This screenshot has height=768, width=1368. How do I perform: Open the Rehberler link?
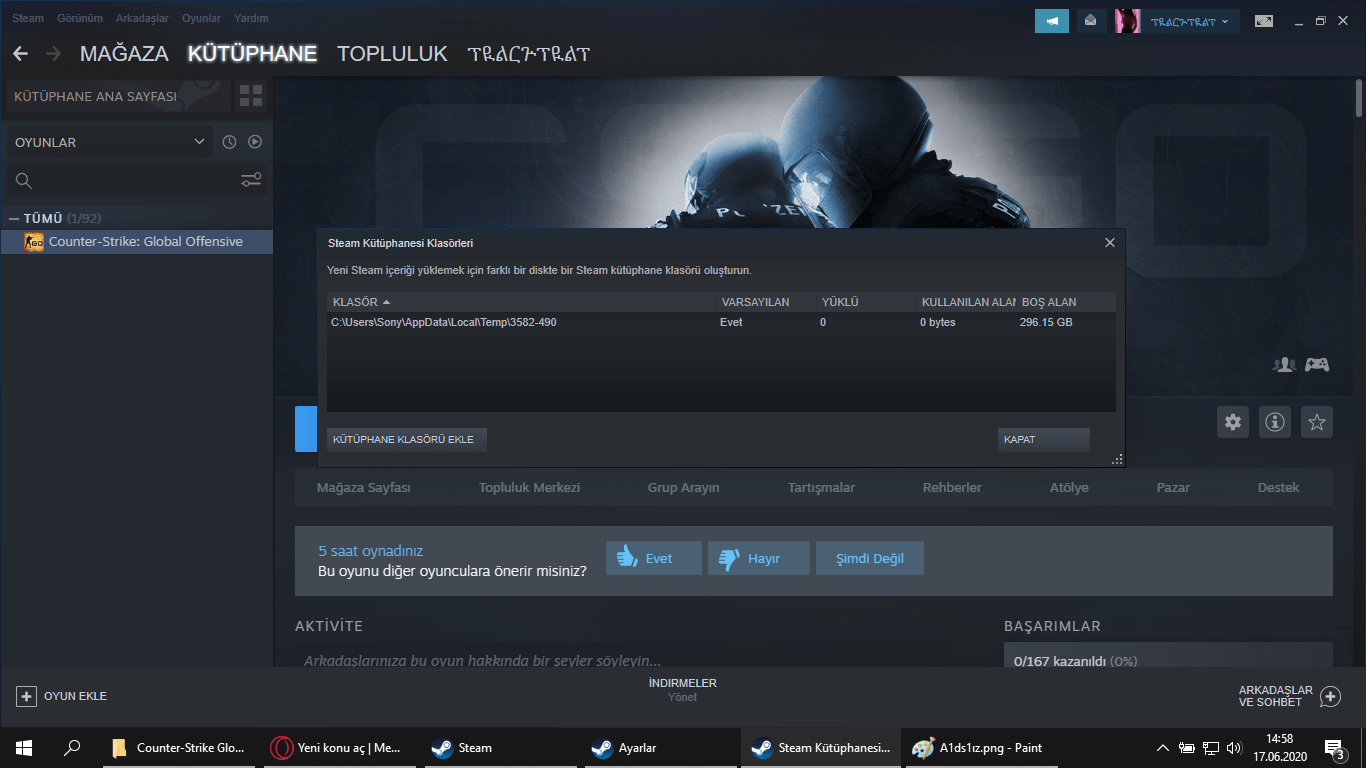coord(952,488)
